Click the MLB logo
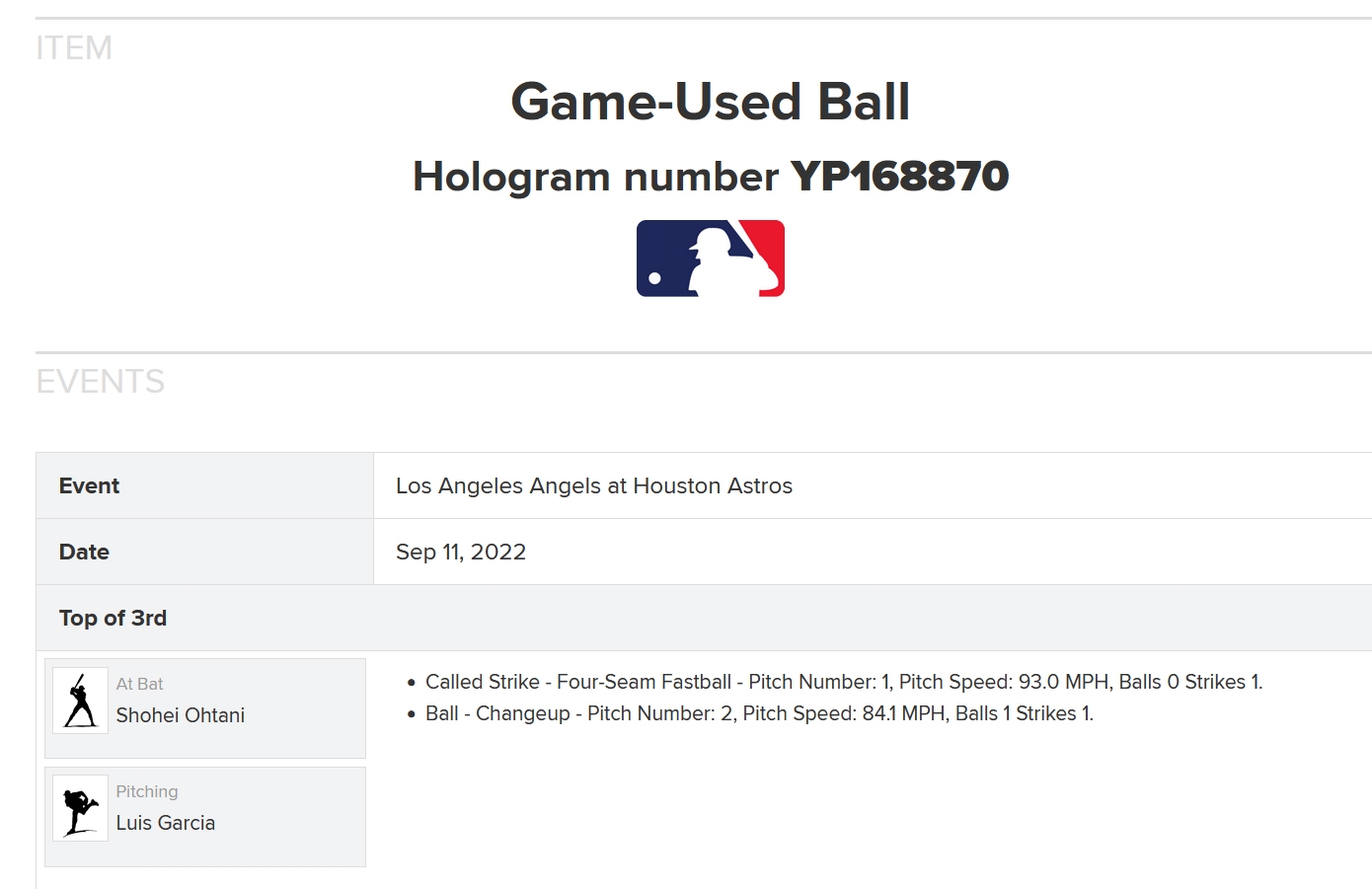This screenshot has width=1372, height=889. (711, 259)
